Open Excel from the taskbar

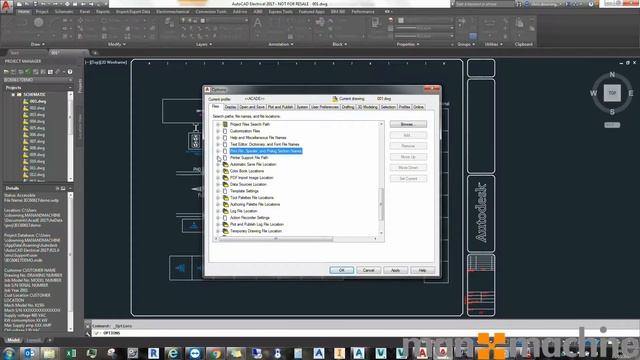(x=71, y=353)
